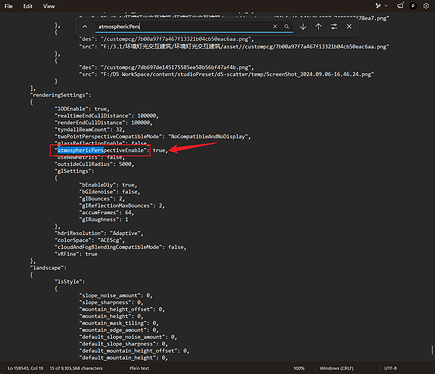This screenshot has width=435, height=374.
Task: Click the "gIBounces": 2 line
Action: 102,199
